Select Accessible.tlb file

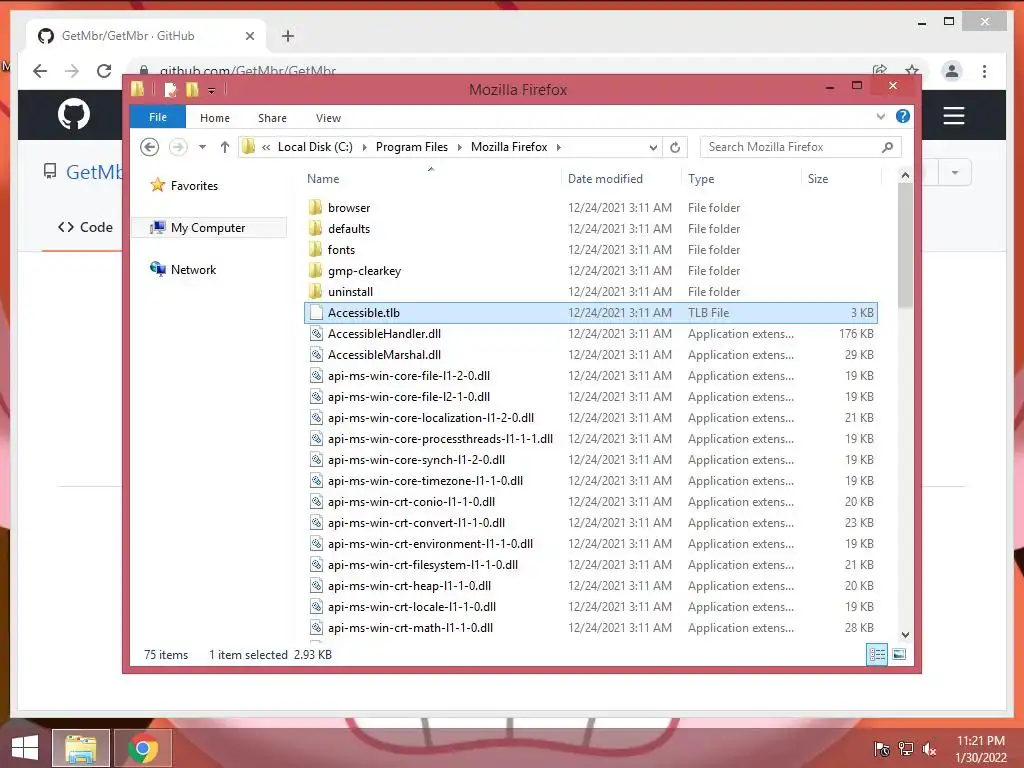click(590, 312)
